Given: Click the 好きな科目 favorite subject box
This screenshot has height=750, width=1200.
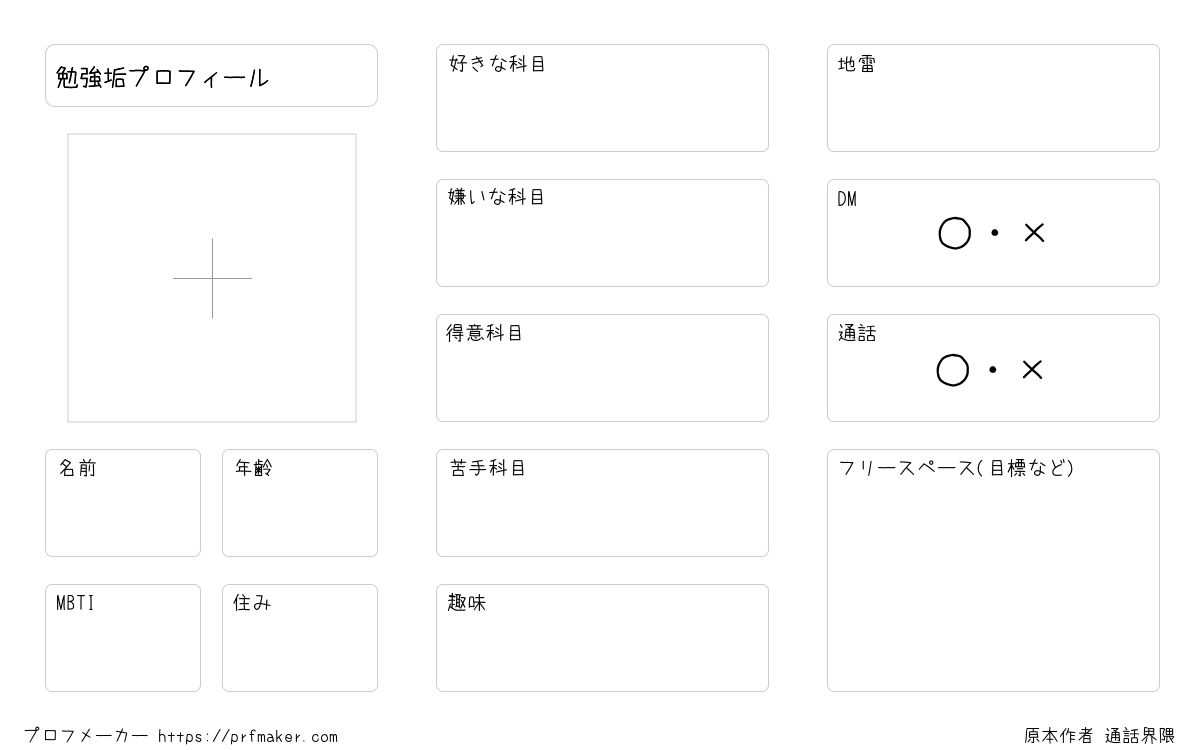Looking at the screenshot, I should pyautogui.click(x=602, y=98).
